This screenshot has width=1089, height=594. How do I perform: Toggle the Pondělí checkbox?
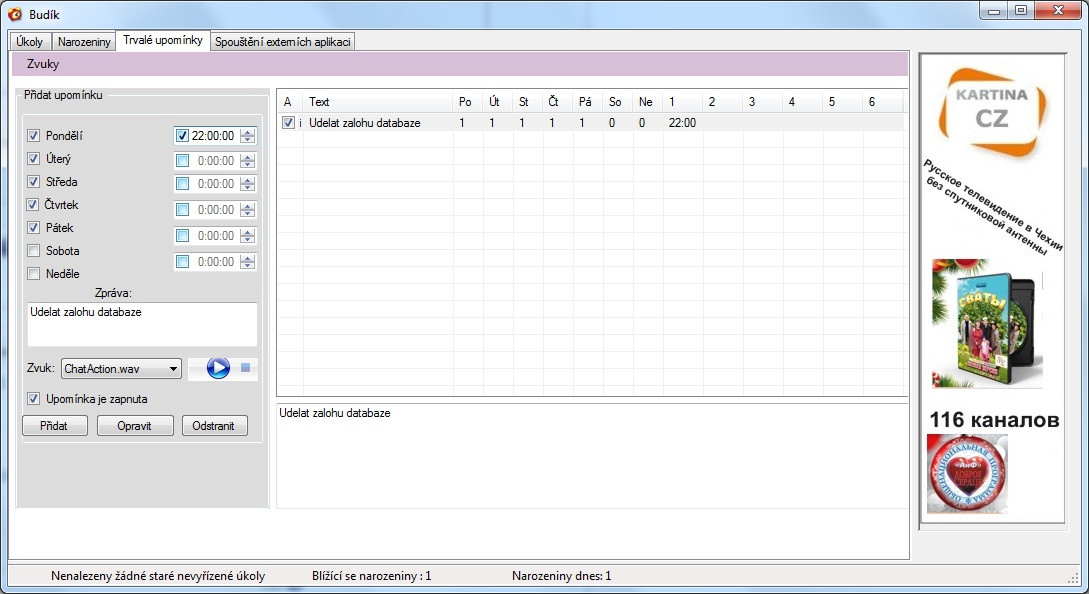pos(33,135)
